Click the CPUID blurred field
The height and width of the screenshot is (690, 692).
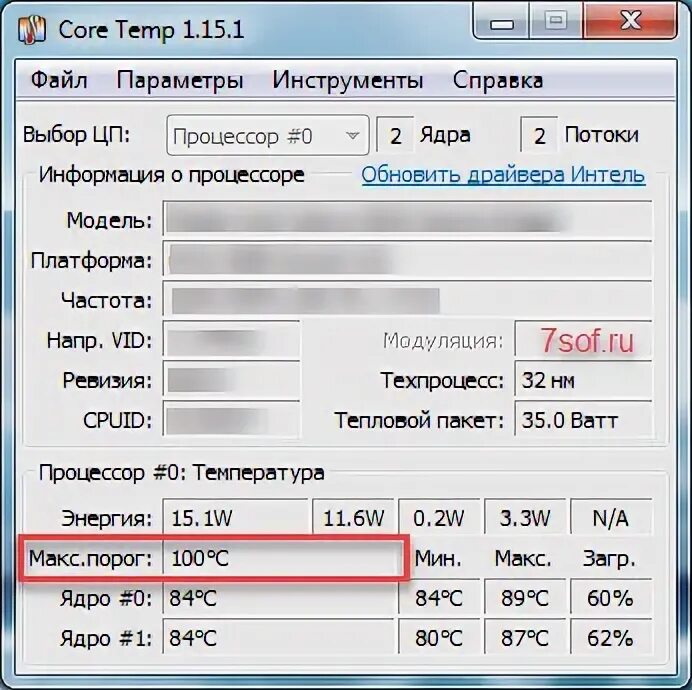point(231,420)
